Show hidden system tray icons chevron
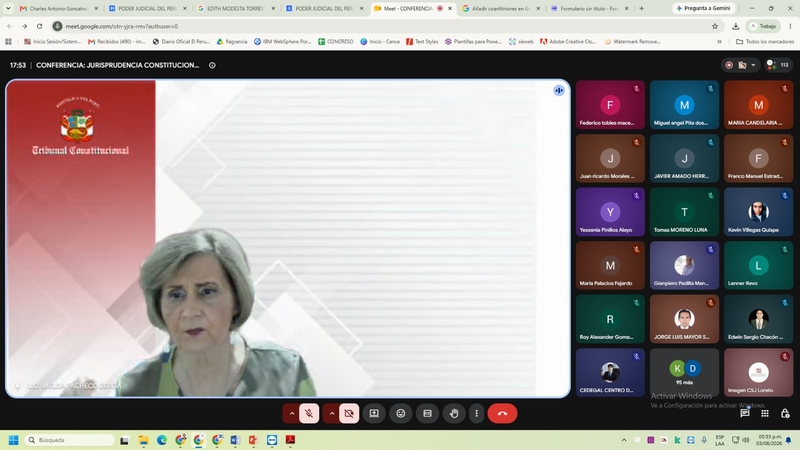The width and height of the screenshot is (800, 450). (624, 440)
